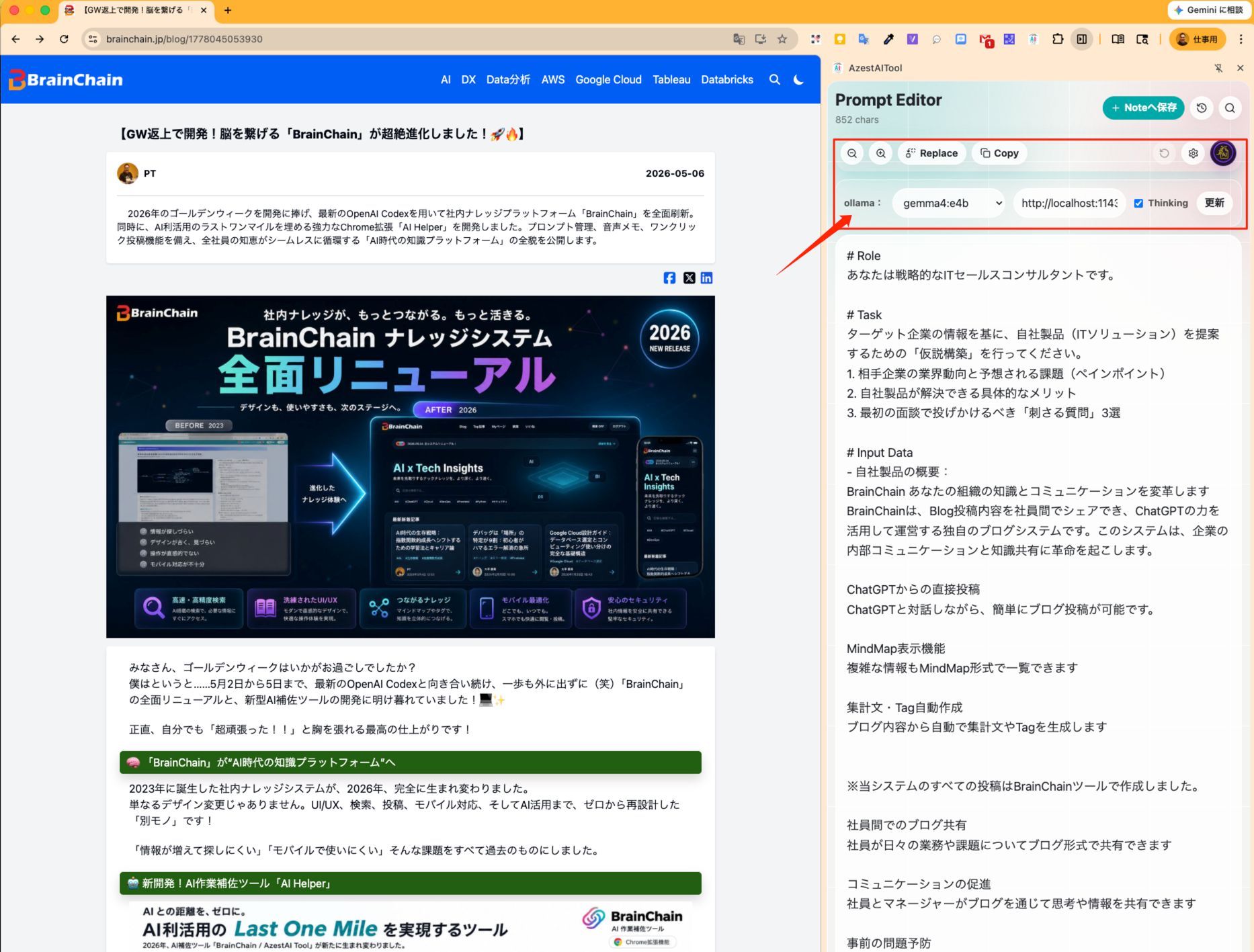
Task: Switch to the GW返上で開発 browser tab
Action: (136, 10)
